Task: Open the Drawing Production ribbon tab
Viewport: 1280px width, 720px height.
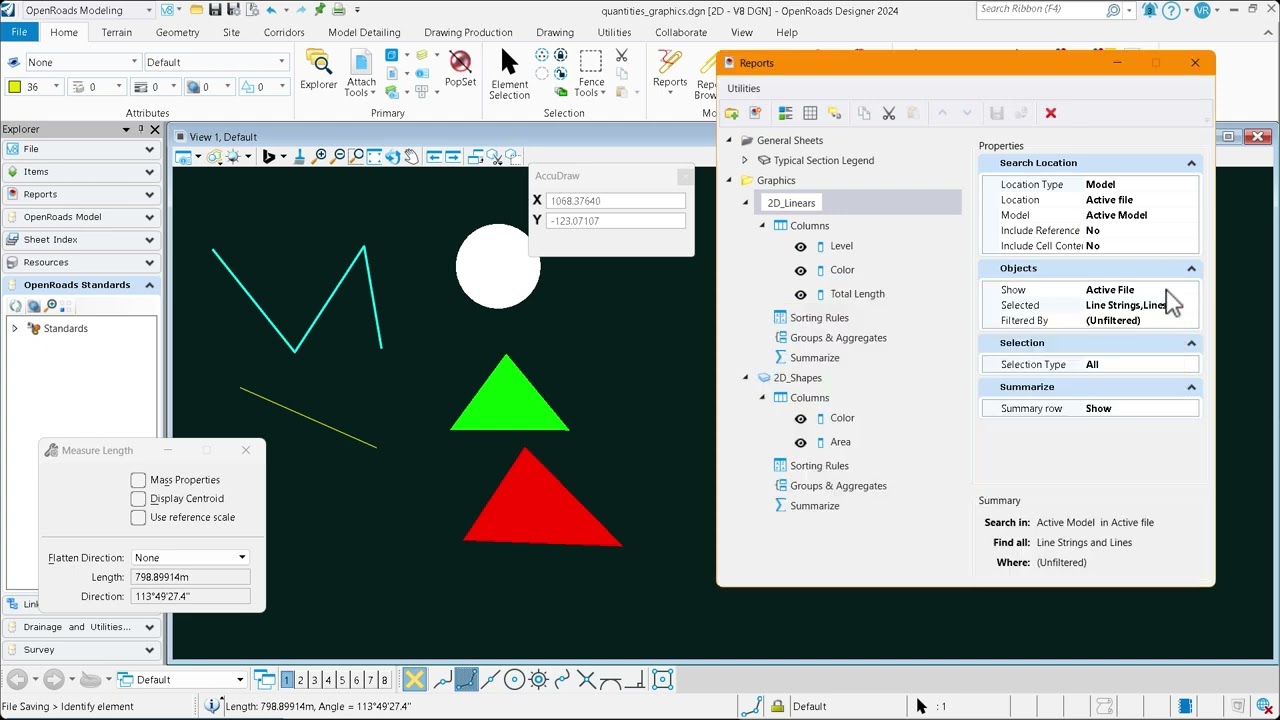Action: click(468, 32)
